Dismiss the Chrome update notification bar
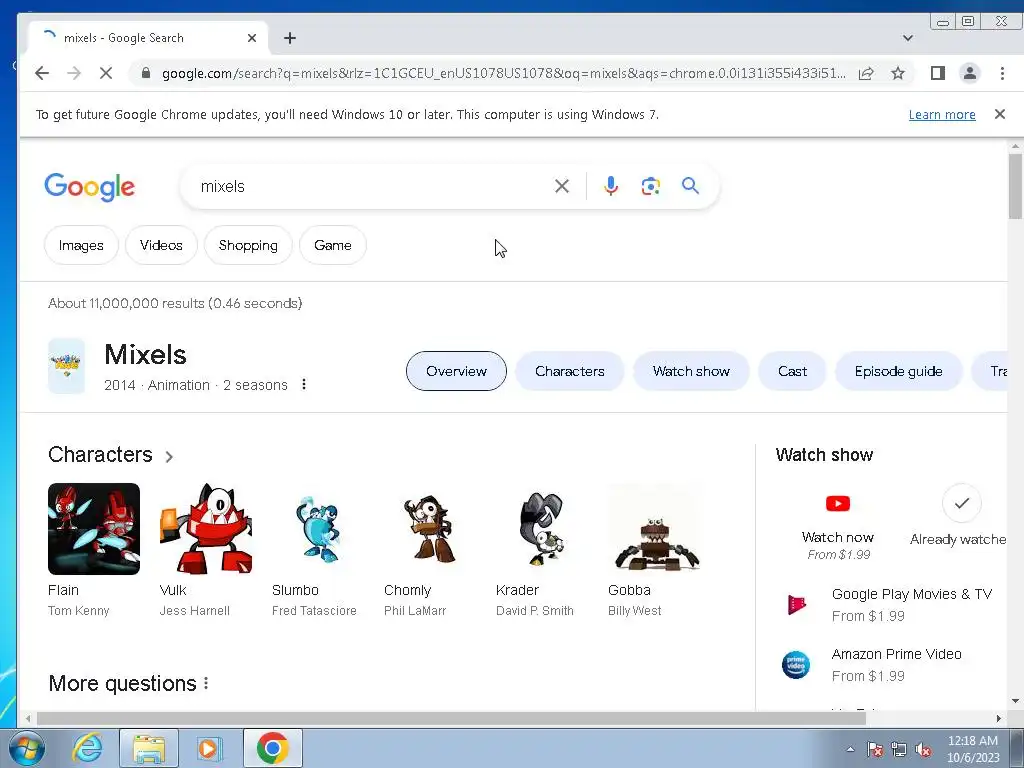This screenshot has height=768, width=1024. (999, 114)
